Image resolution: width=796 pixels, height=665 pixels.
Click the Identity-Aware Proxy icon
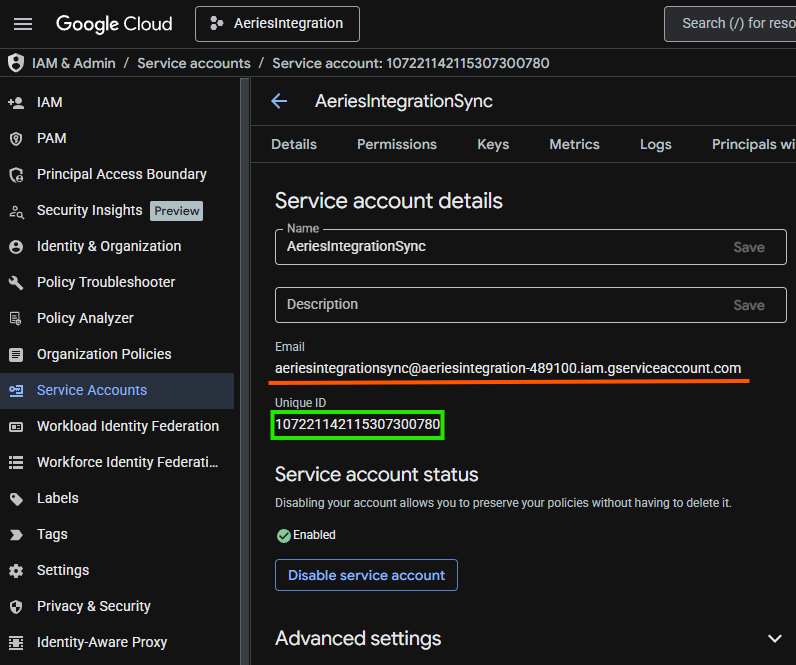point(16,643)
